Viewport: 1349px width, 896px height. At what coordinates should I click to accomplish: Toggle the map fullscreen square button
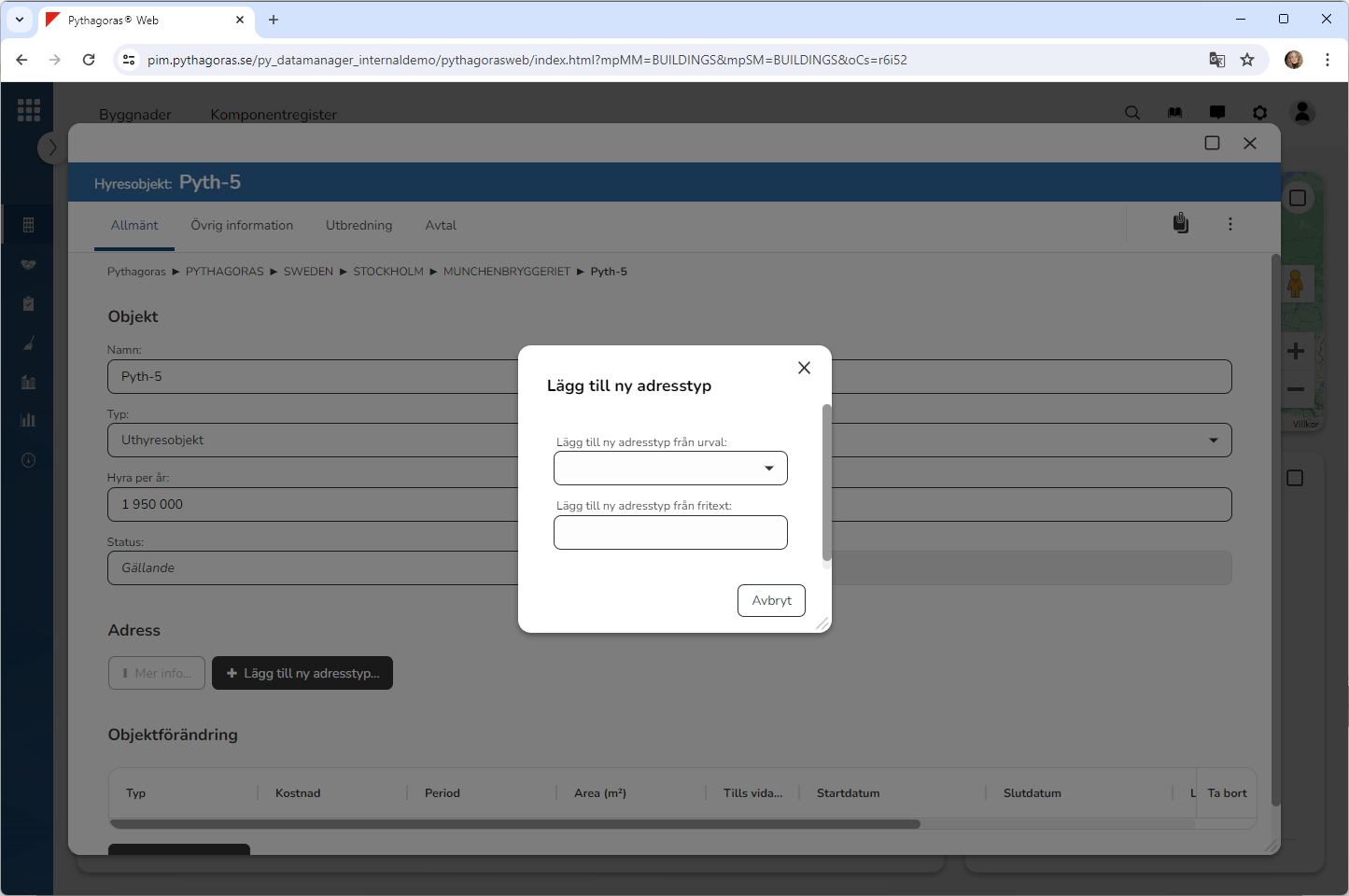coord(1297,198)
